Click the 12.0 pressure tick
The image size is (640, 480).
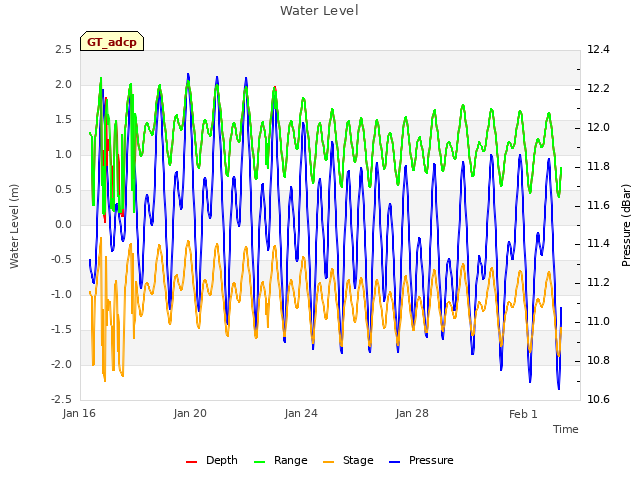pos(598,127)
